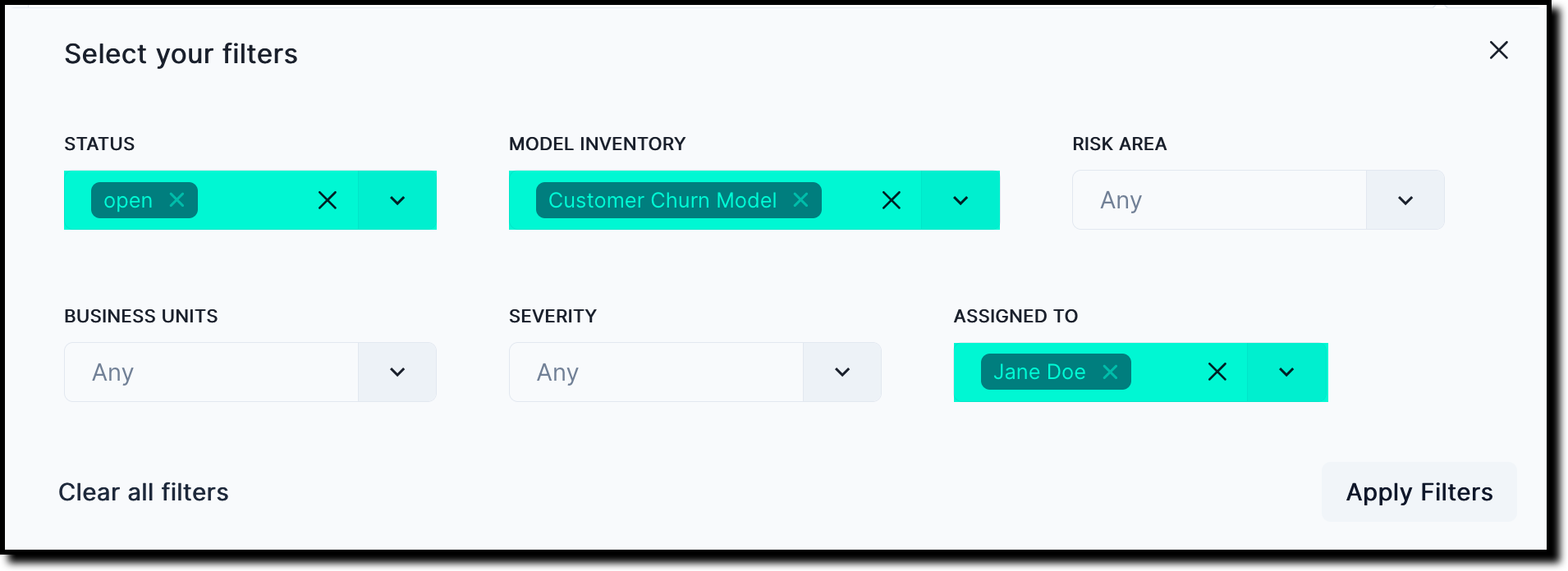The height and width of the screenshot is (571, 1568).
Task: Open the Model Inventory dropdown chevron
Action: coord(959,199)
